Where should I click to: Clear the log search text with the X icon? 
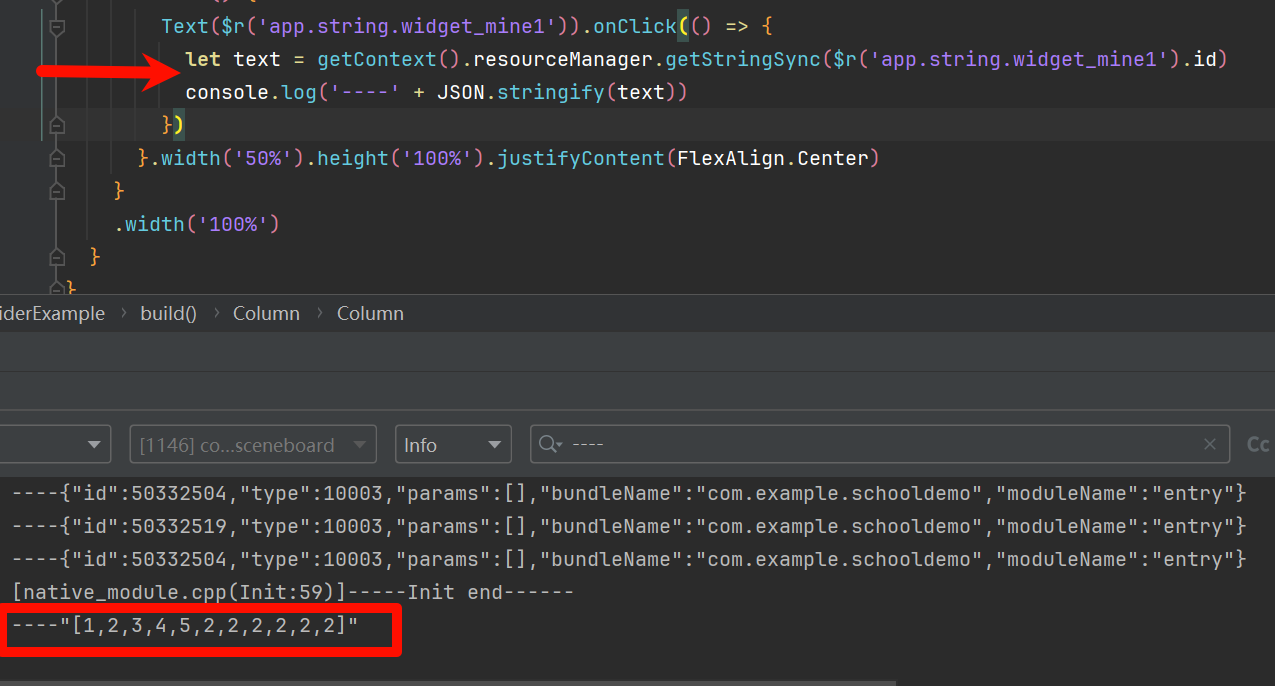(x=1209, y=445)
